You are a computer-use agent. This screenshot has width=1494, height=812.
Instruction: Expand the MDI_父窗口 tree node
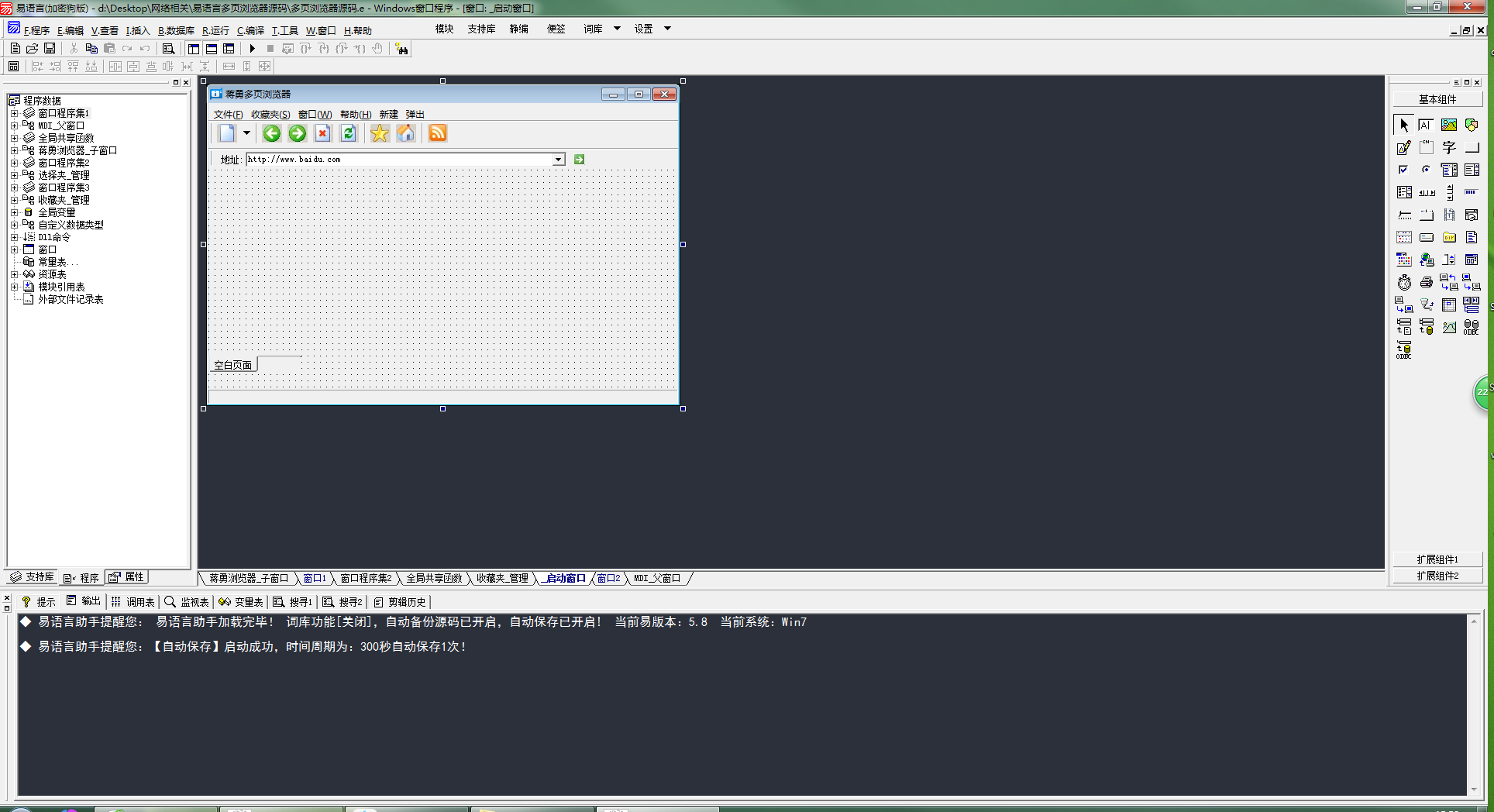click(x=14, y=126)
